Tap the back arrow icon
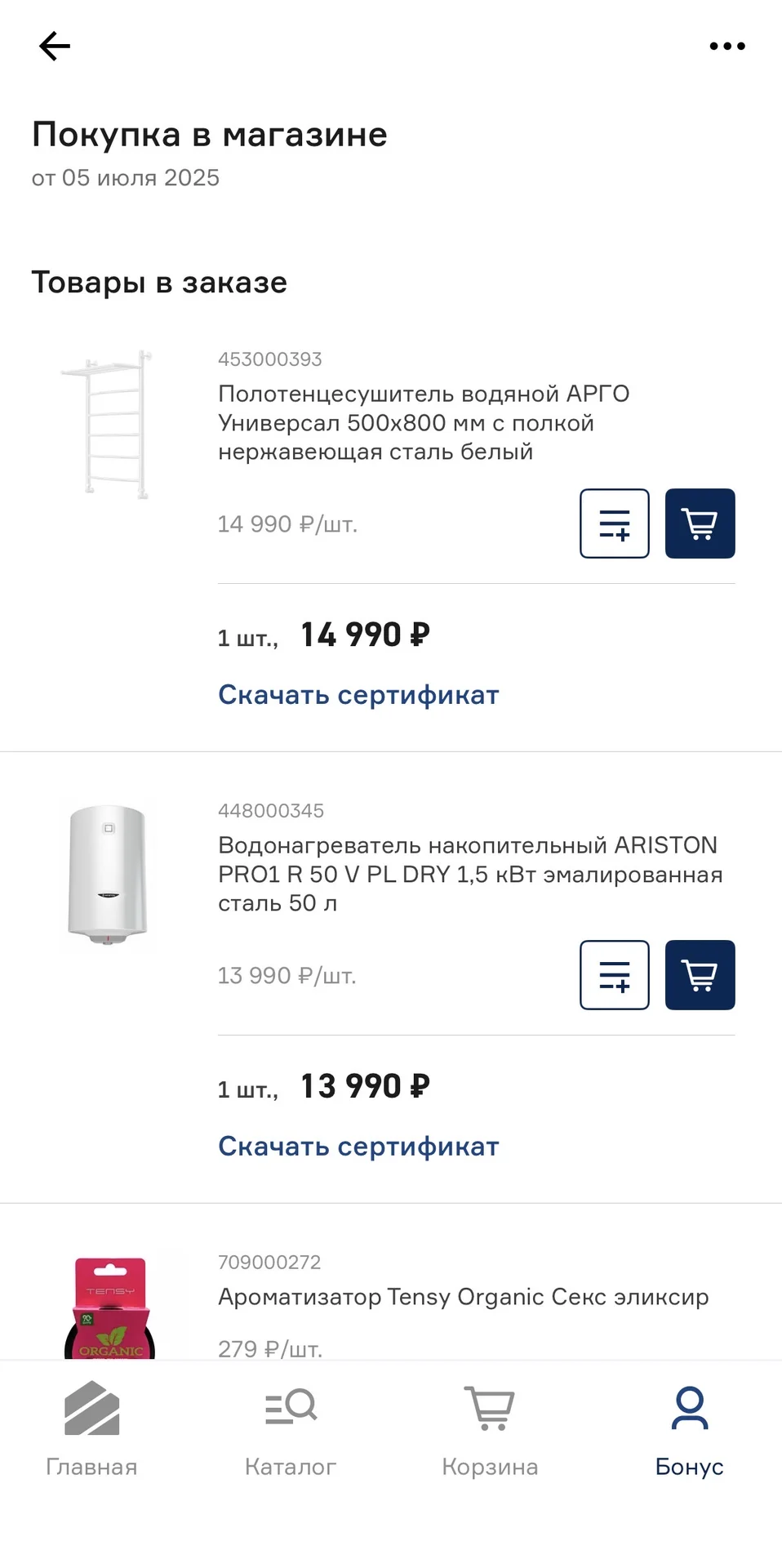This screenshot has width=782, height=1568. (x=55, y=47)
